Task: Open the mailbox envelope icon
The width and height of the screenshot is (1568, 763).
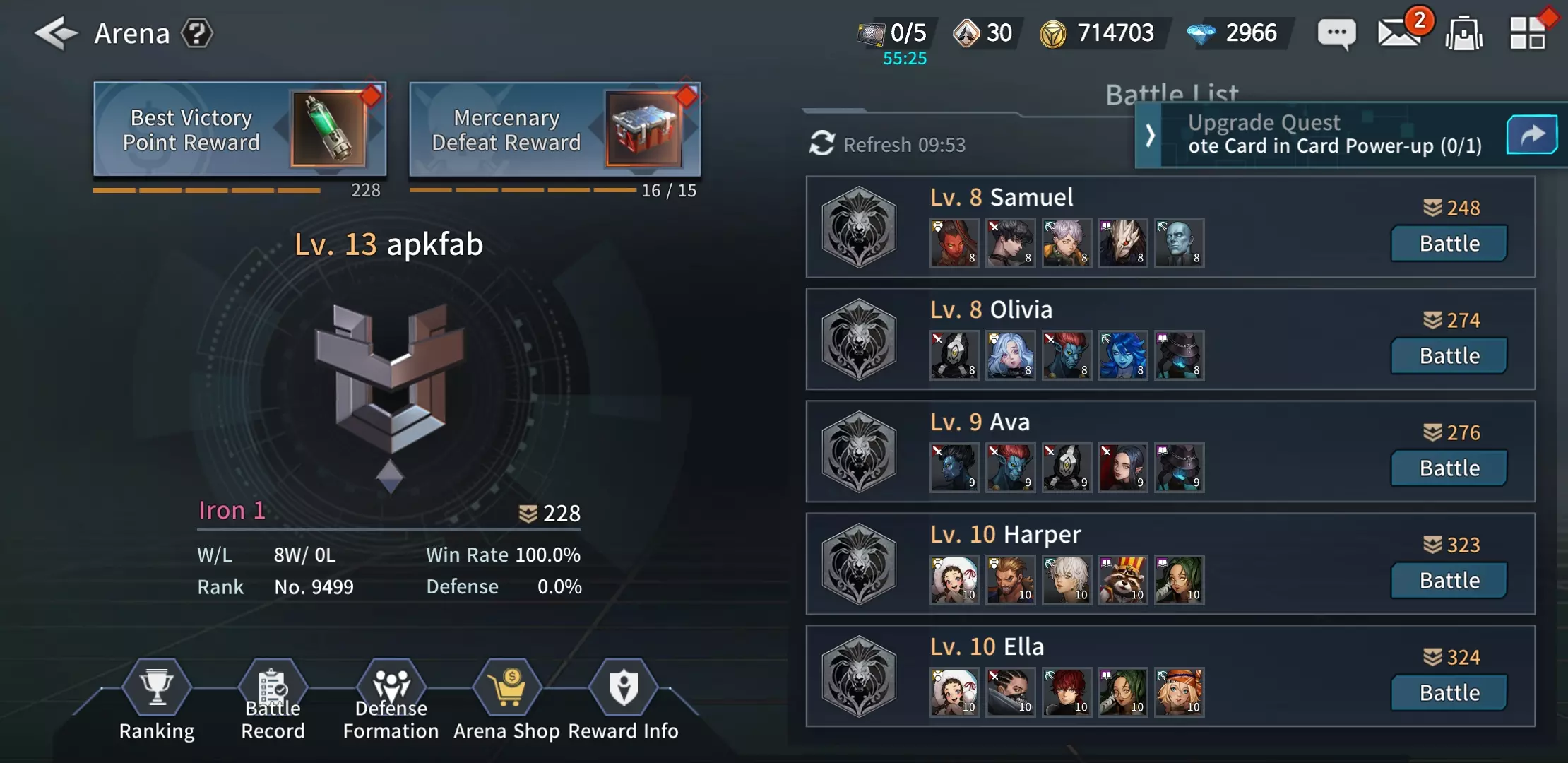Action: pyautogui.click(x=1399, y=33)
